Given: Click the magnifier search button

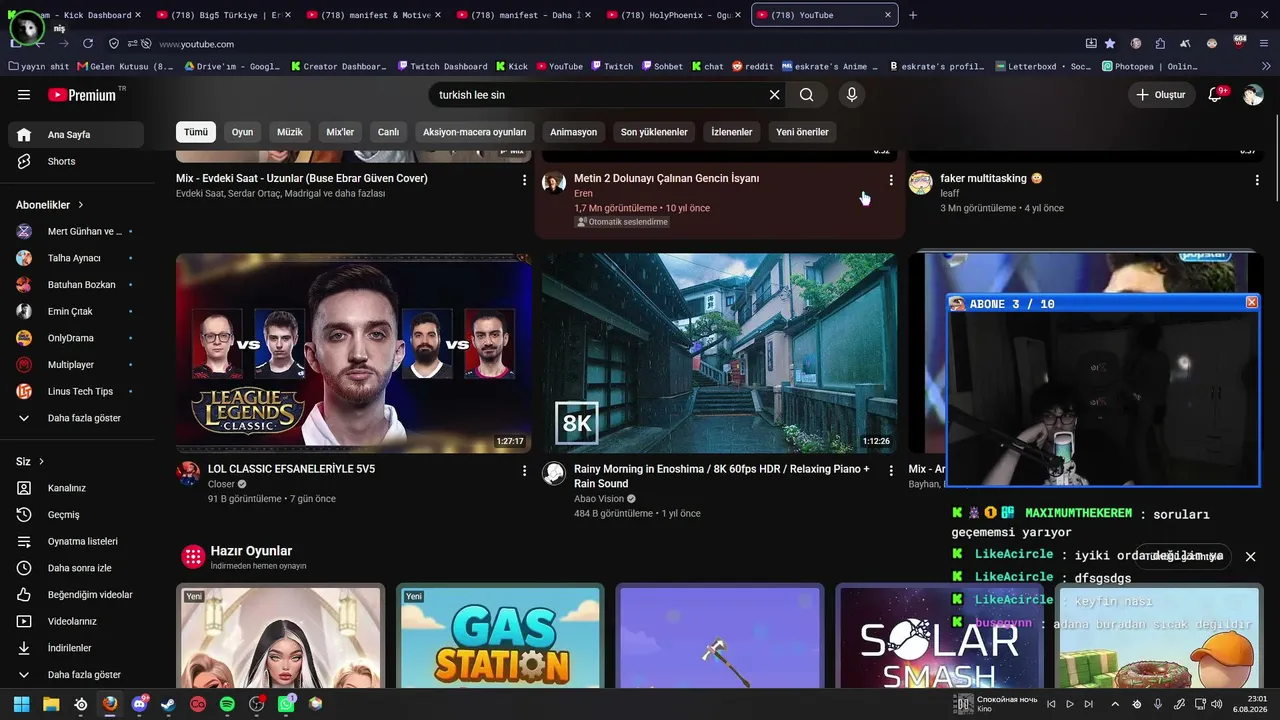Looking at the screenshot, I should [x=806, y=95].
